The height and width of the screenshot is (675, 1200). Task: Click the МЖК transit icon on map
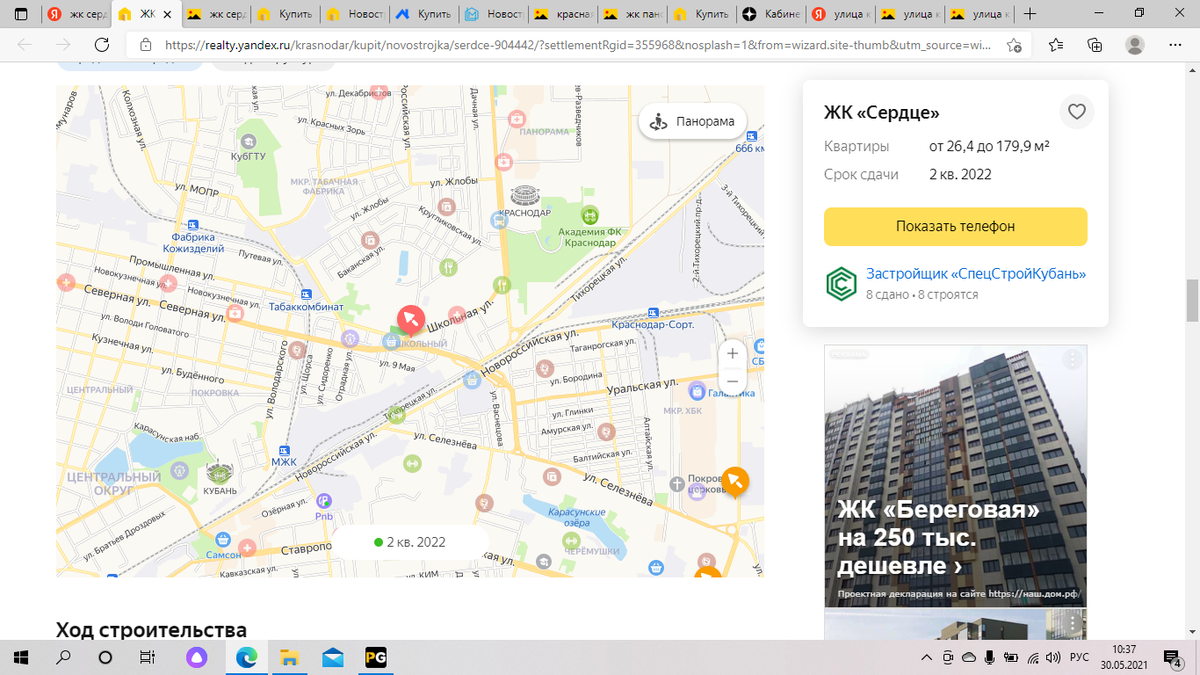pyautogui.click(x=284, y=450)
